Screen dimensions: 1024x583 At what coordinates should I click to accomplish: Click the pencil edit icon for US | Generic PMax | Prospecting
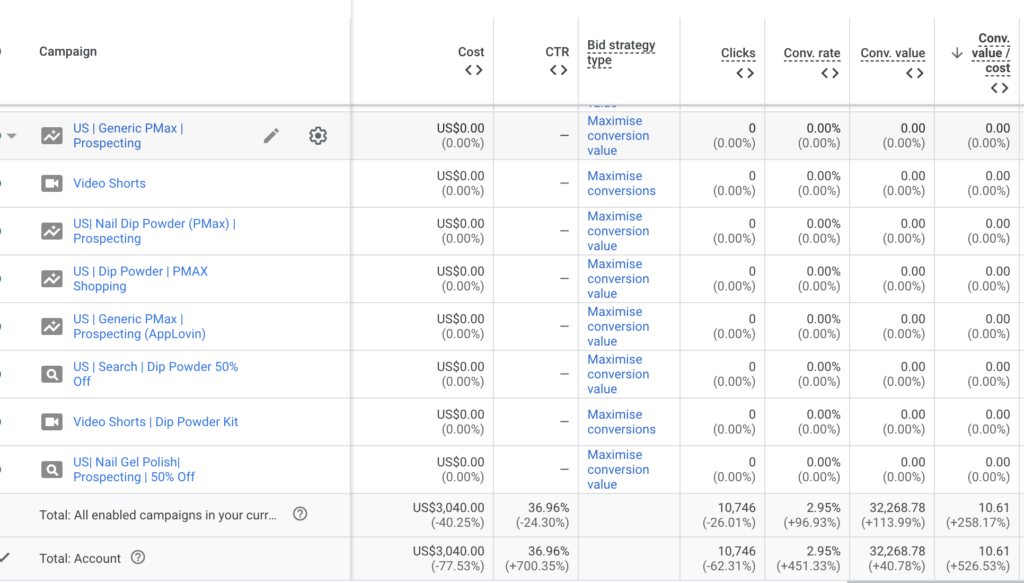pos(271,136)
